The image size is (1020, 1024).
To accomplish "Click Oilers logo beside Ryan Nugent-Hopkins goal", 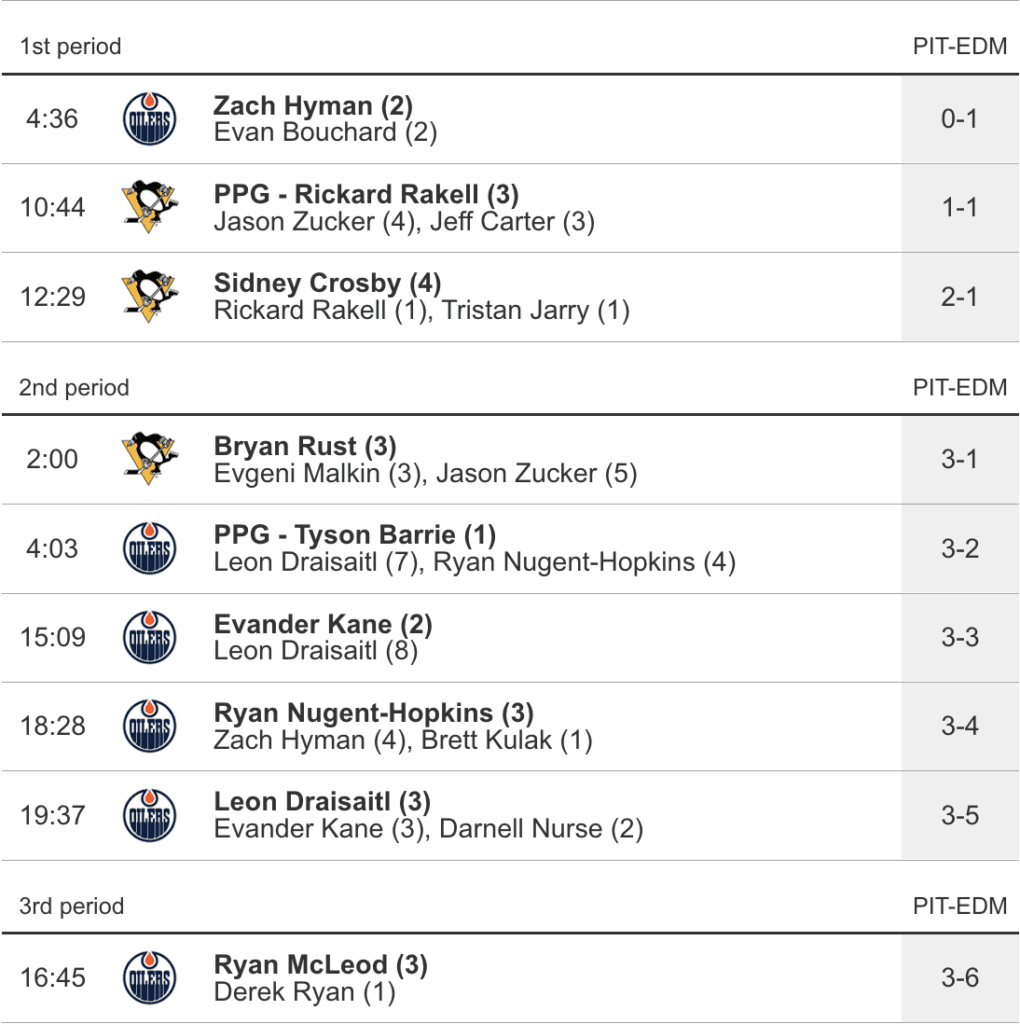I will (x=149, y=727).
